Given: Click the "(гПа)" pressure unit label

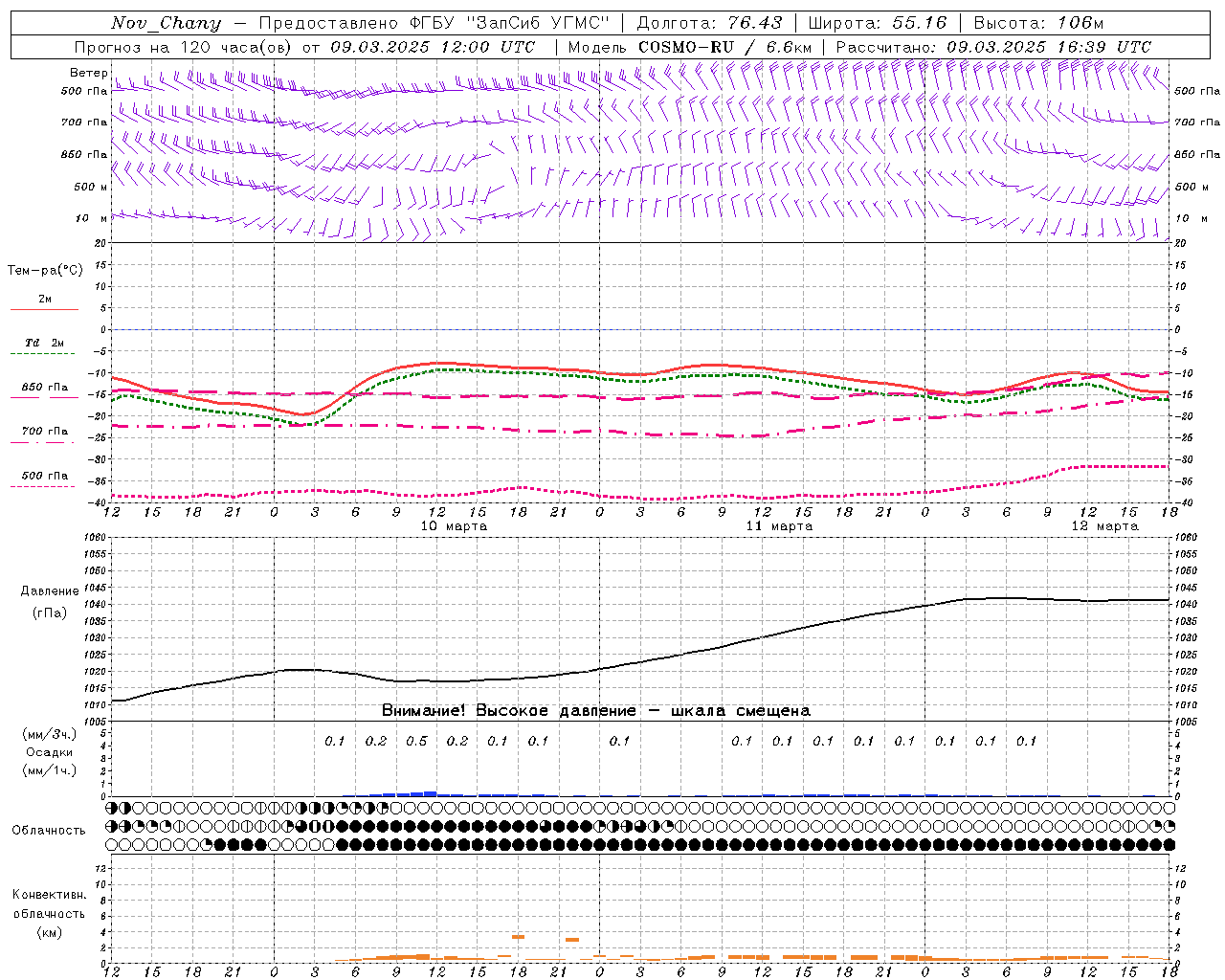Looking at the screenshot, I should [x=50, y=612].
